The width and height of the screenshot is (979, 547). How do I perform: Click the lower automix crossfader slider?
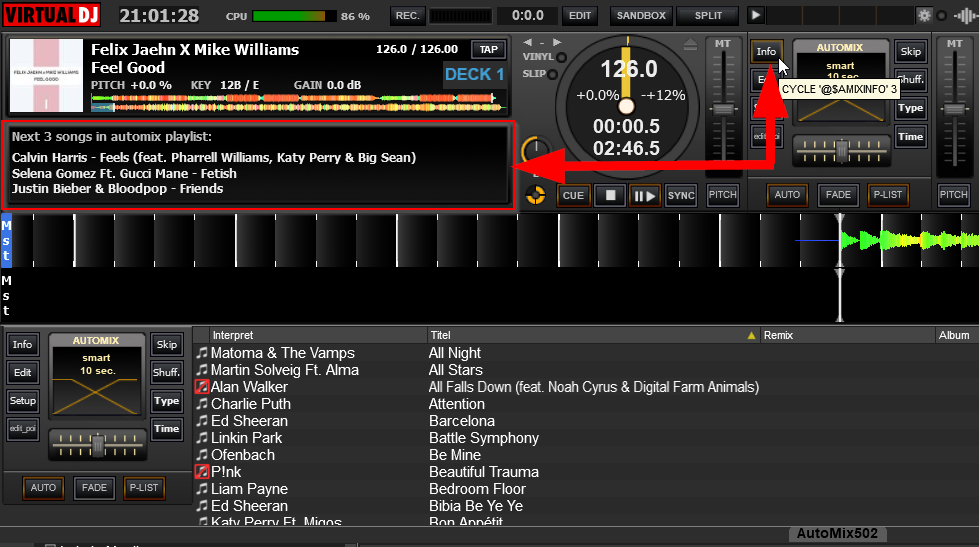(97, 444)
